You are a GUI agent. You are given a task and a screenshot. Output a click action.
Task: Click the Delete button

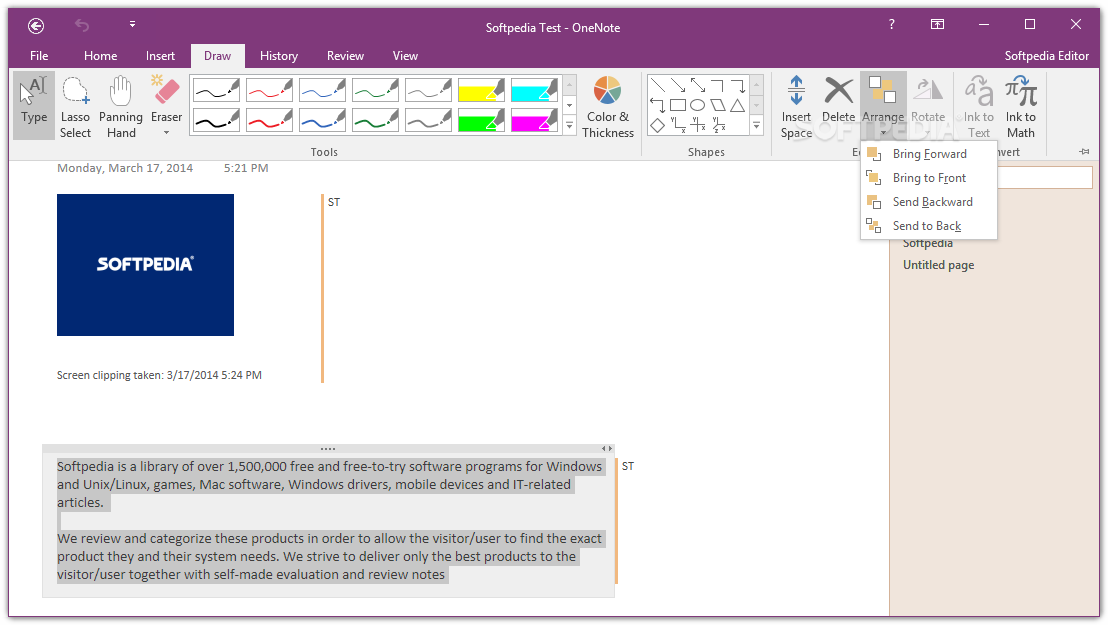839,99
